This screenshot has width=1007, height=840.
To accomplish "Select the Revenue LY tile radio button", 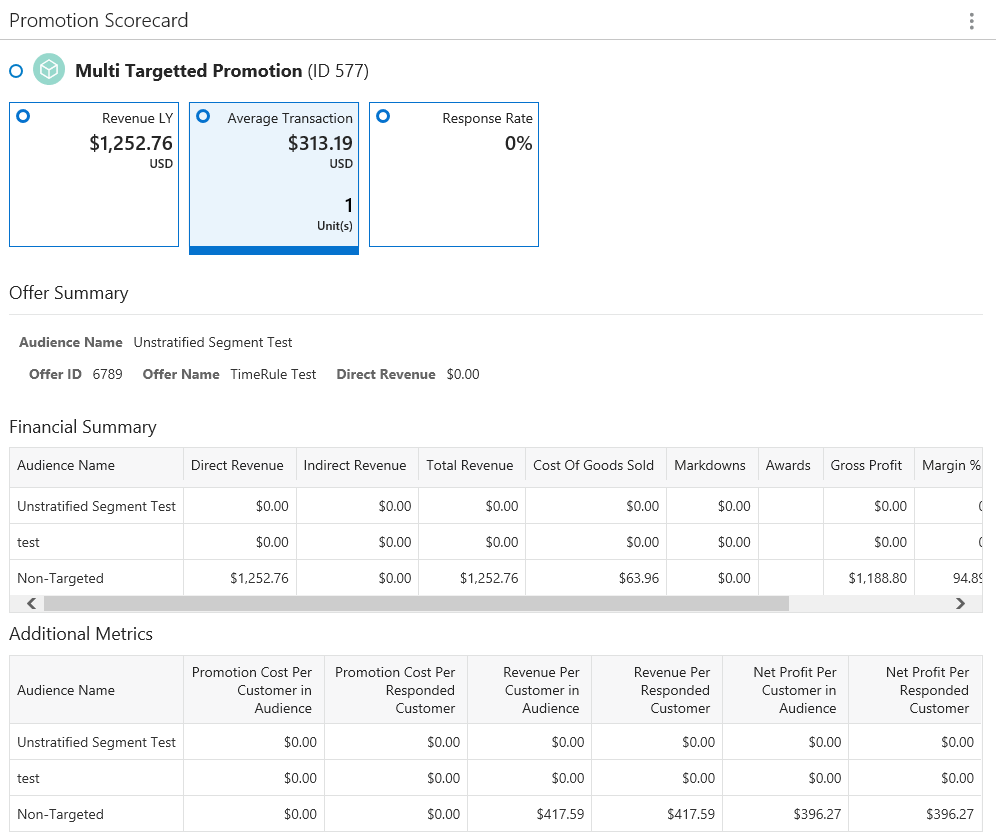I will [x=23, y=116].
